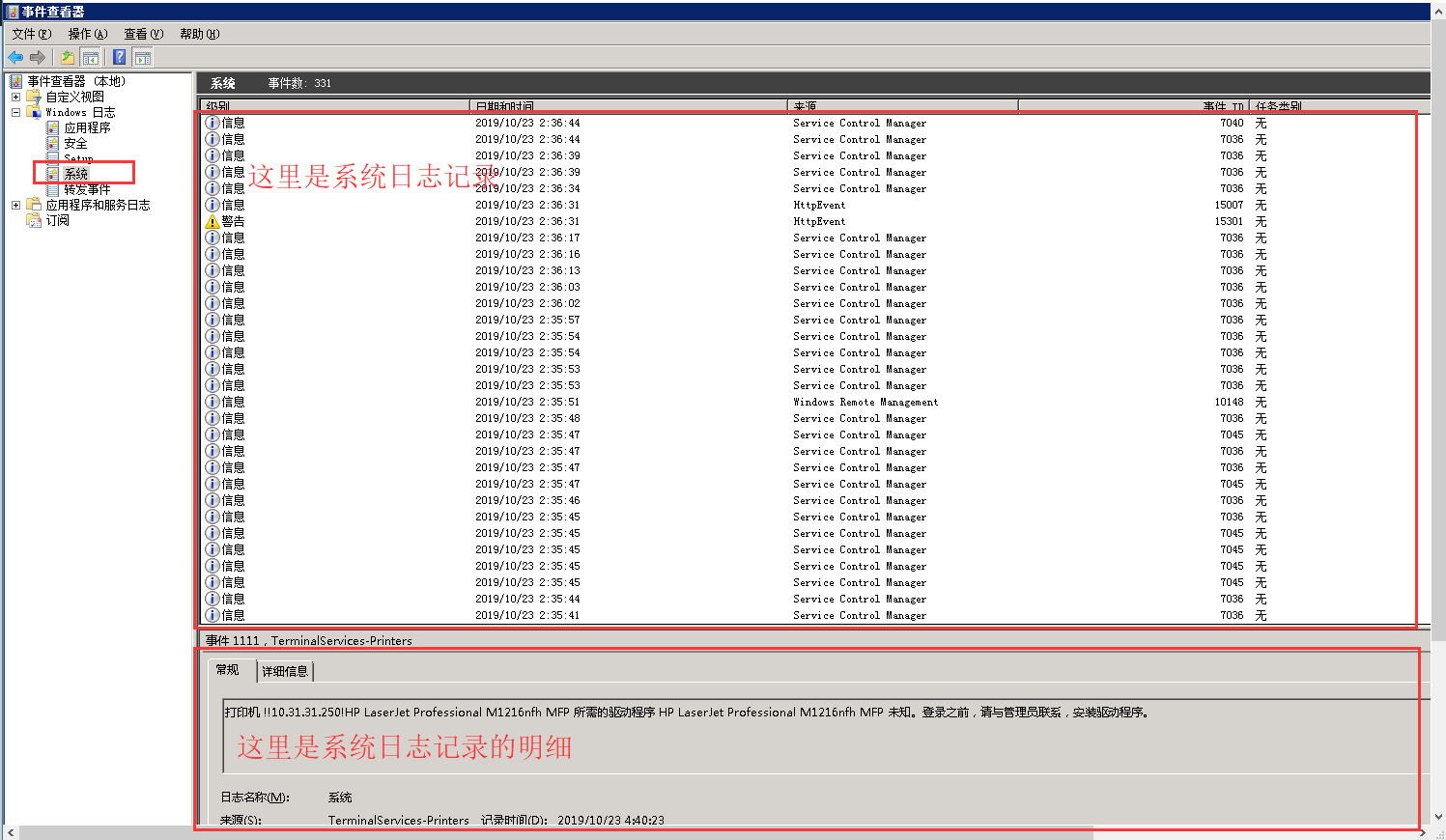Expand the 应用程序和服务日志 node
The width and height of the screenshot is (1446, 840).
[x=16, y=204]
